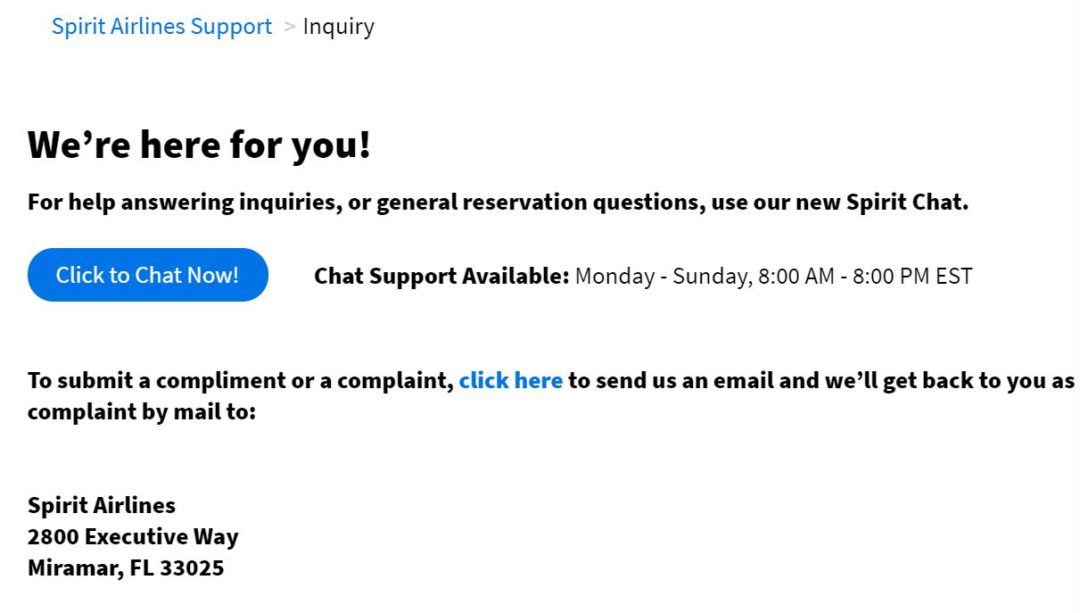Select the 'Inquiry' breadcrumb item

[339, 26]
